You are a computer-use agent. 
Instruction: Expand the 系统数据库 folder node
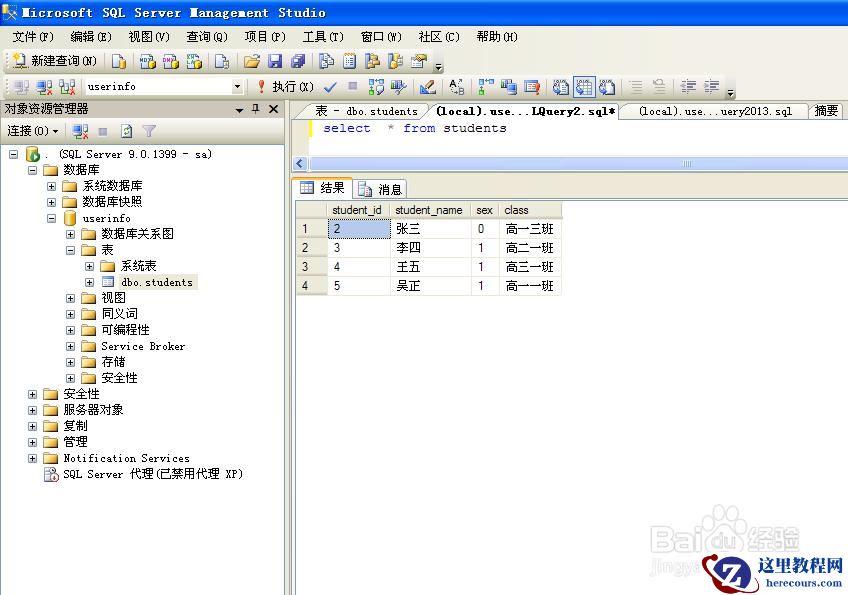[x=51, y=187]
